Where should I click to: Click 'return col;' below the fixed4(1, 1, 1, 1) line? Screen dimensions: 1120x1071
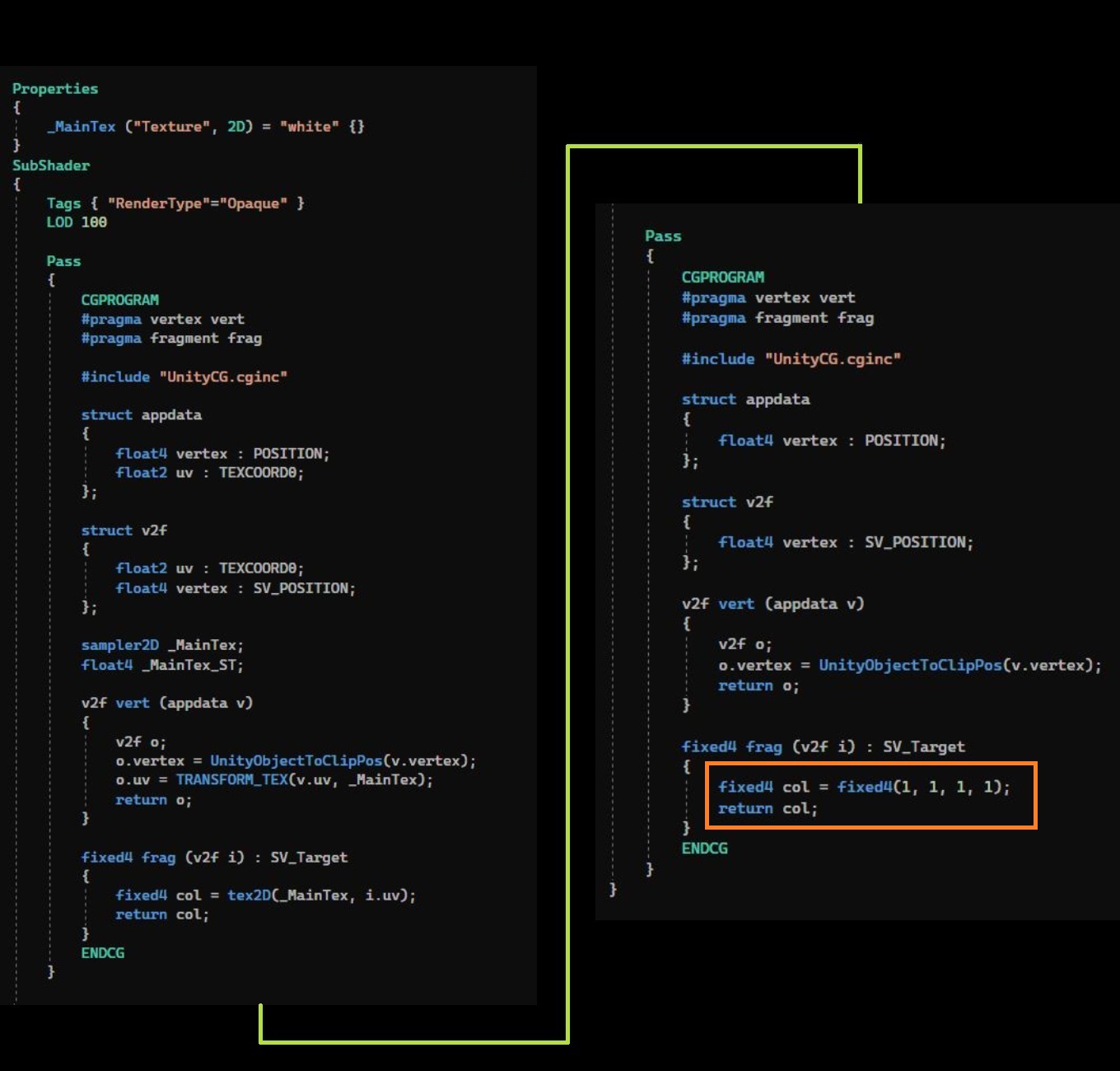[x=768, y=808]
